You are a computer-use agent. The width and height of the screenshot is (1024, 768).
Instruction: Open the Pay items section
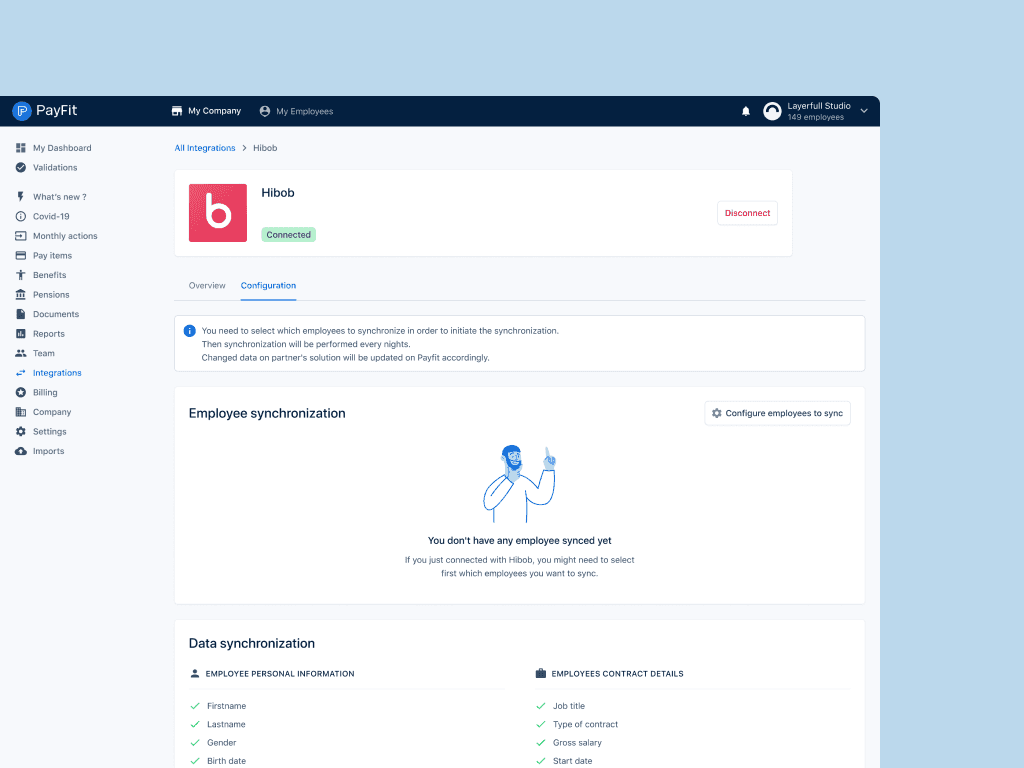22,255
